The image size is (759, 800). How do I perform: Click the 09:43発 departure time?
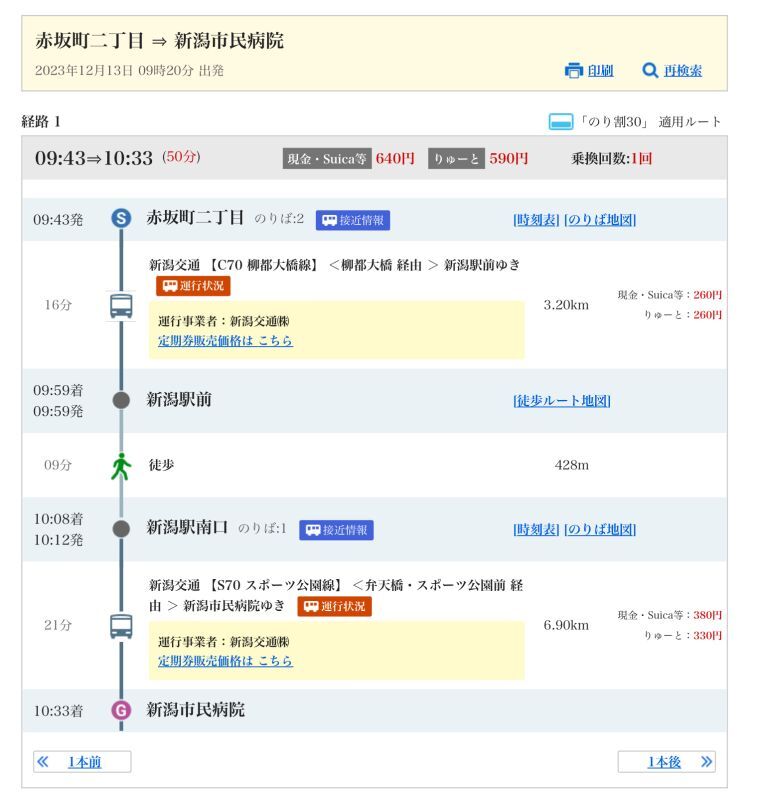pyautogui.click(x=58, y=220)
